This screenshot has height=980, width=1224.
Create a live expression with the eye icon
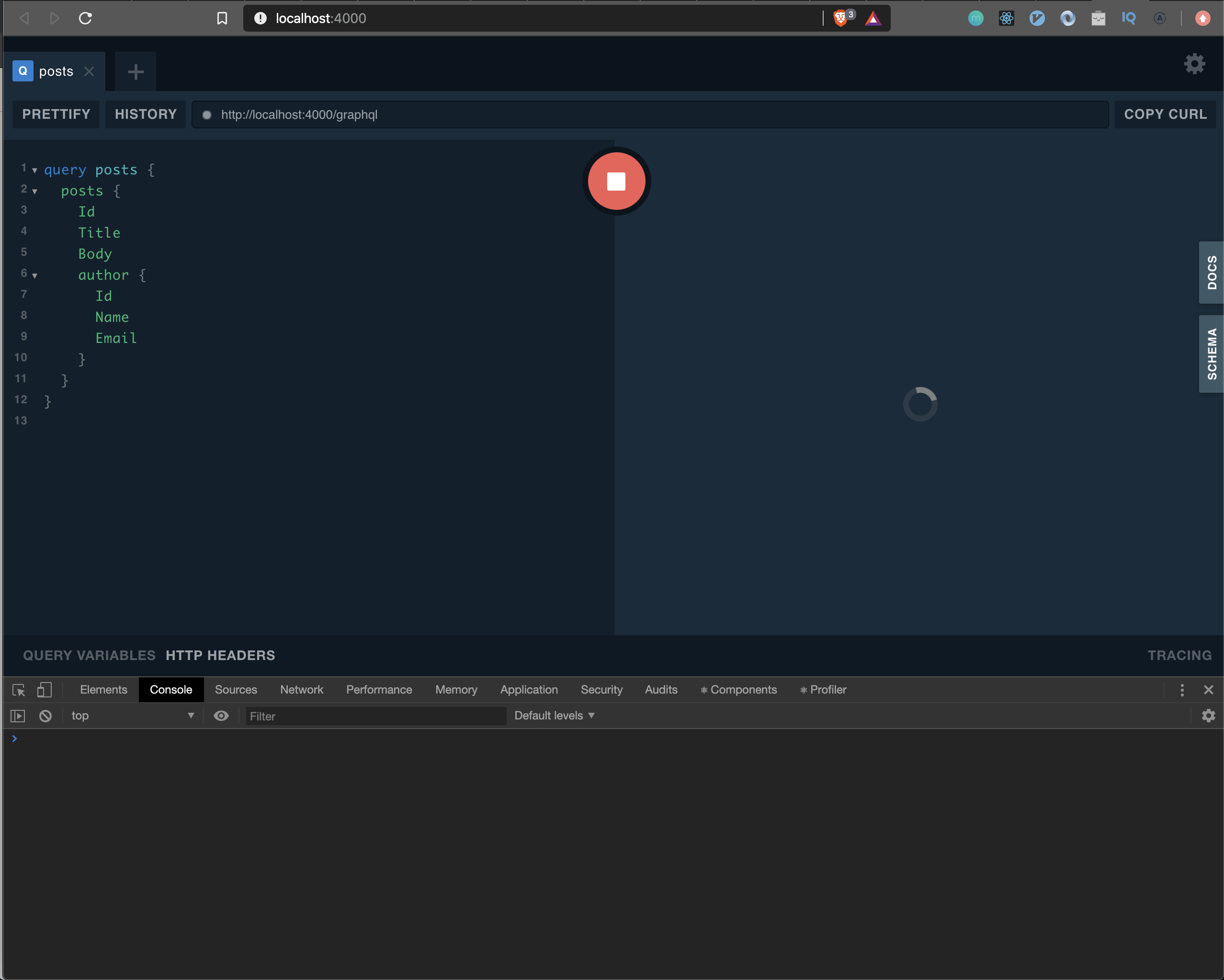(x=221, y=716)
